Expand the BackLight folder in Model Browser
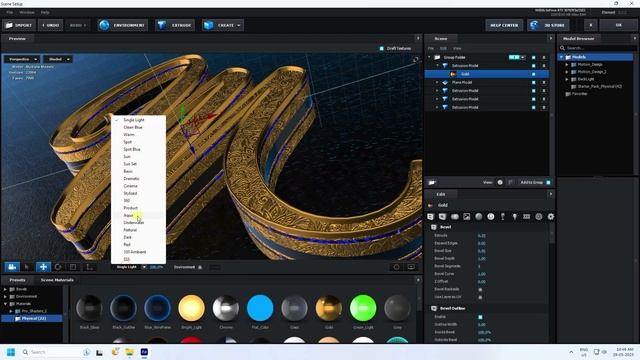The height and width of the screenshot is (360, 640). click(x=567, y=79)
